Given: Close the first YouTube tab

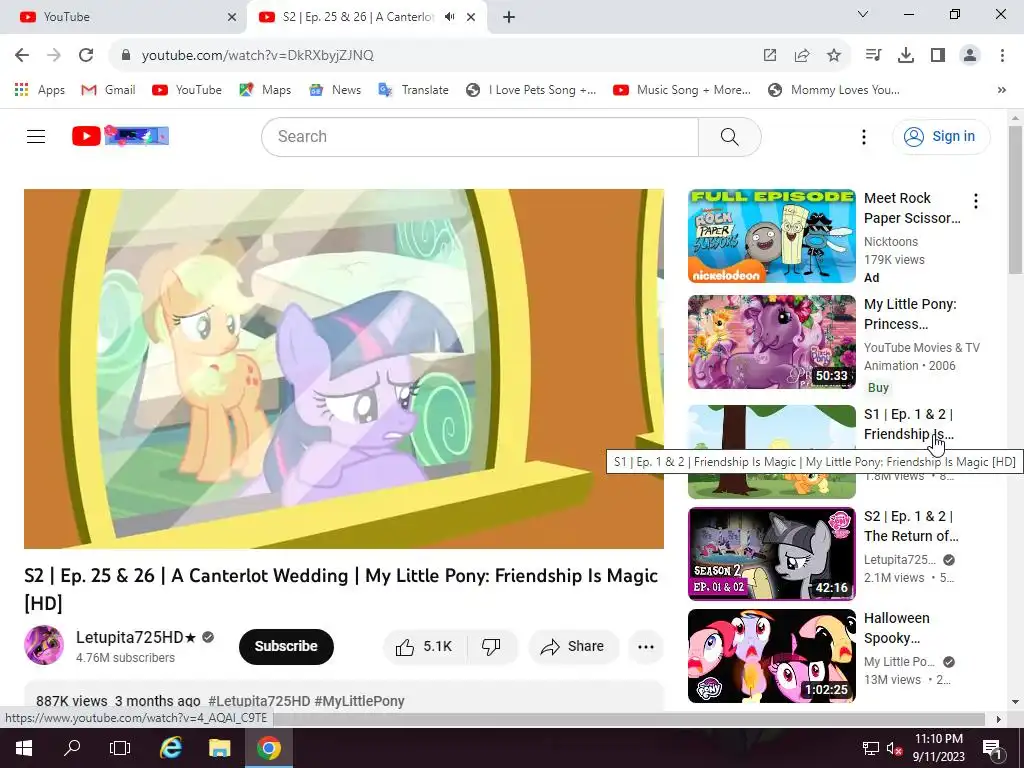Looking at the screenshot, I should pos(232,17).
